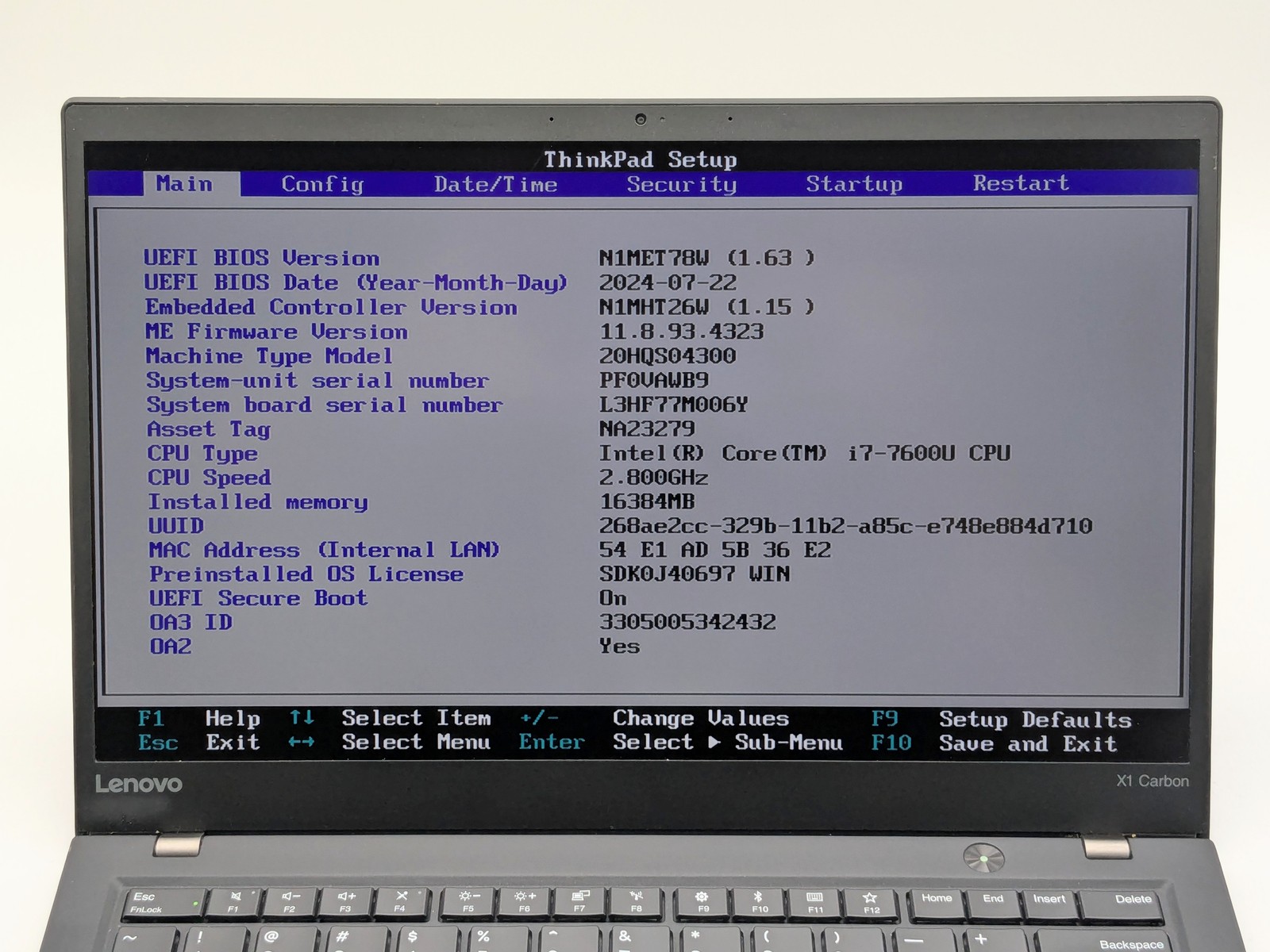Viewport: 1270px width, 952px height.
Task: Click the F10 Save and Exit hint
Action: point(994,744)
